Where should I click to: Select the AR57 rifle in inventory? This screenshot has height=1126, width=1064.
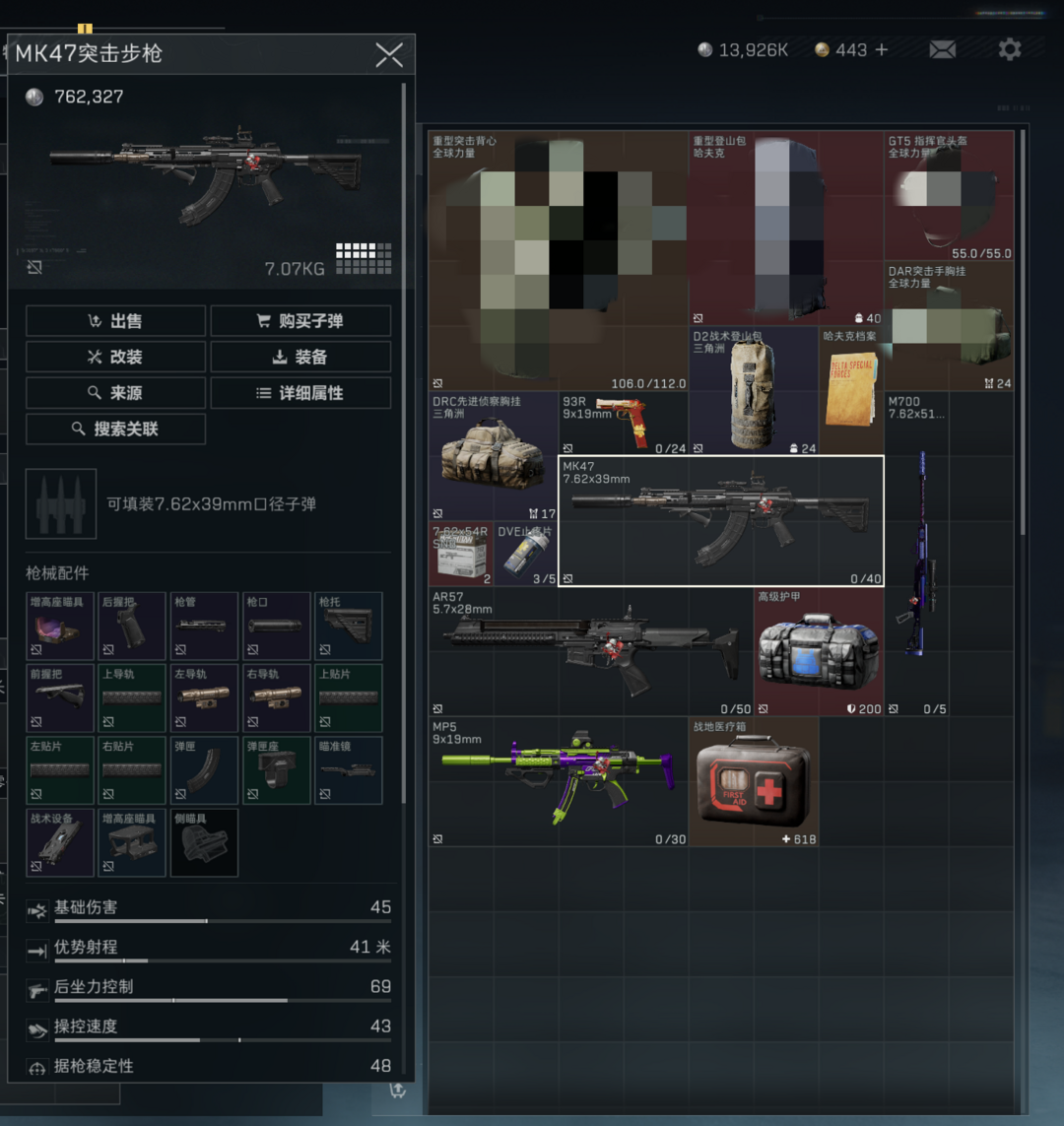(x=591, y=651)
